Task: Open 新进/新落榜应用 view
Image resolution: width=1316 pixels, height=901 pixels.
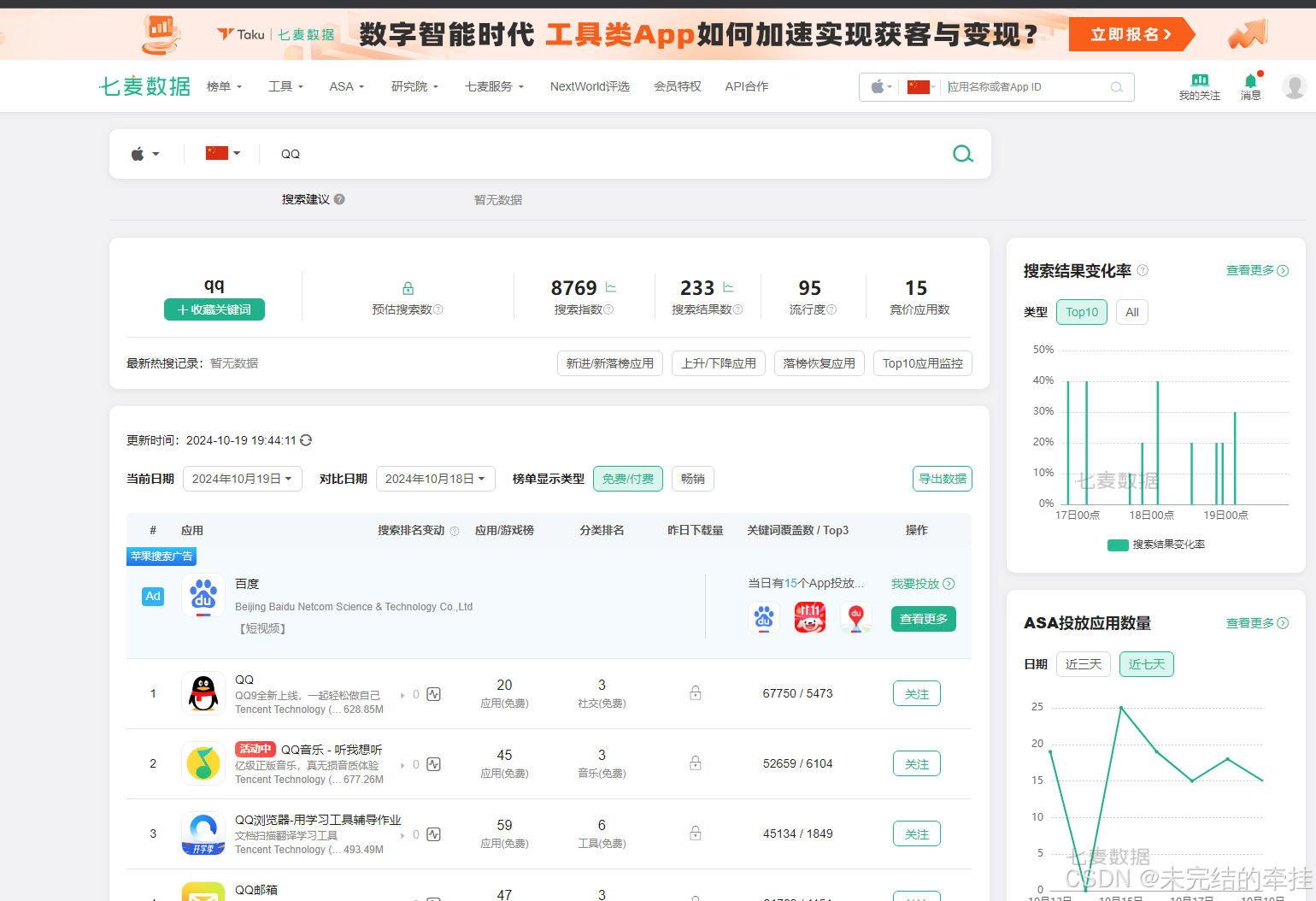Action: (610, 363)
